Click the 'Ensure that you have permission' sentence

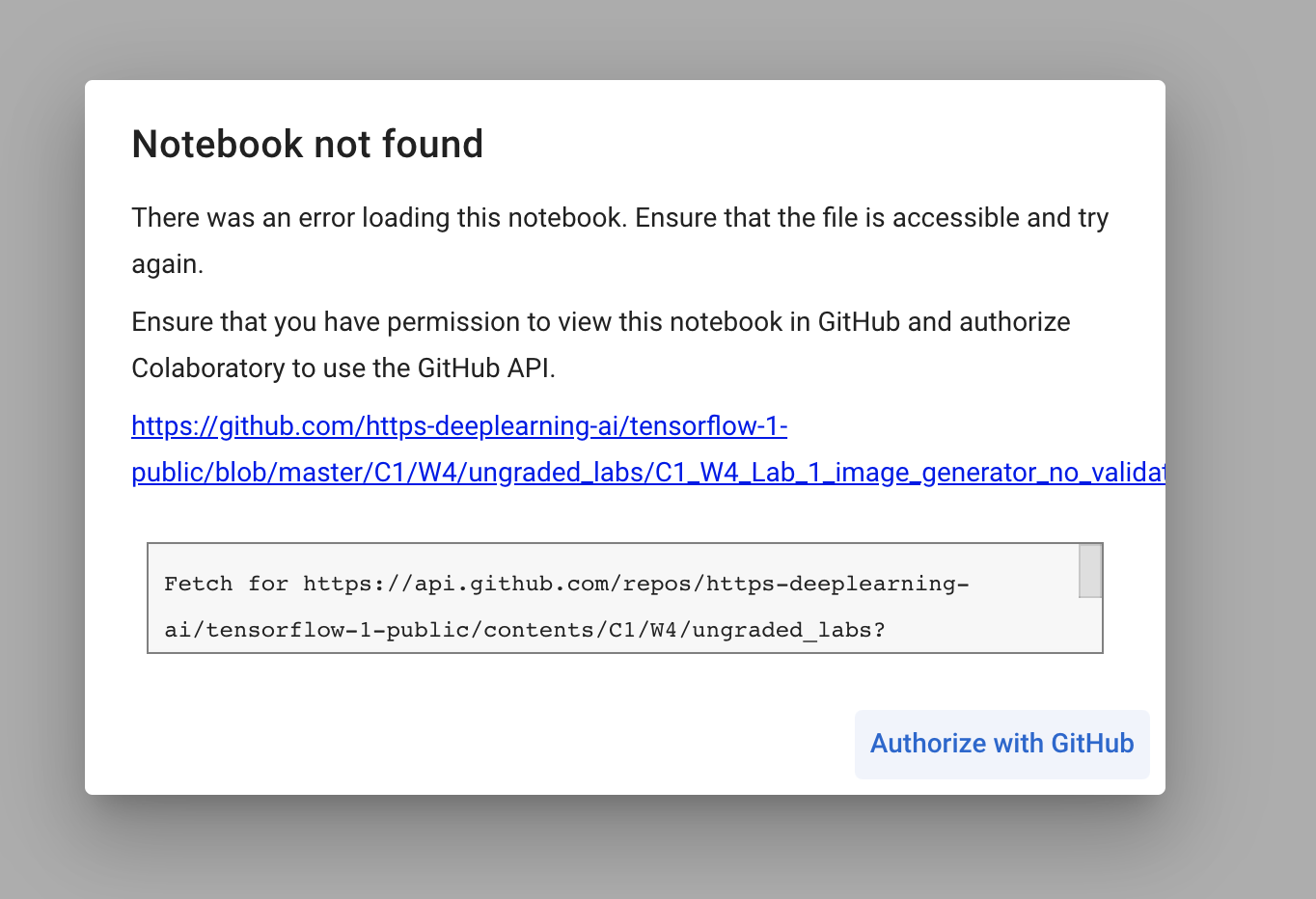coord(386,322)
